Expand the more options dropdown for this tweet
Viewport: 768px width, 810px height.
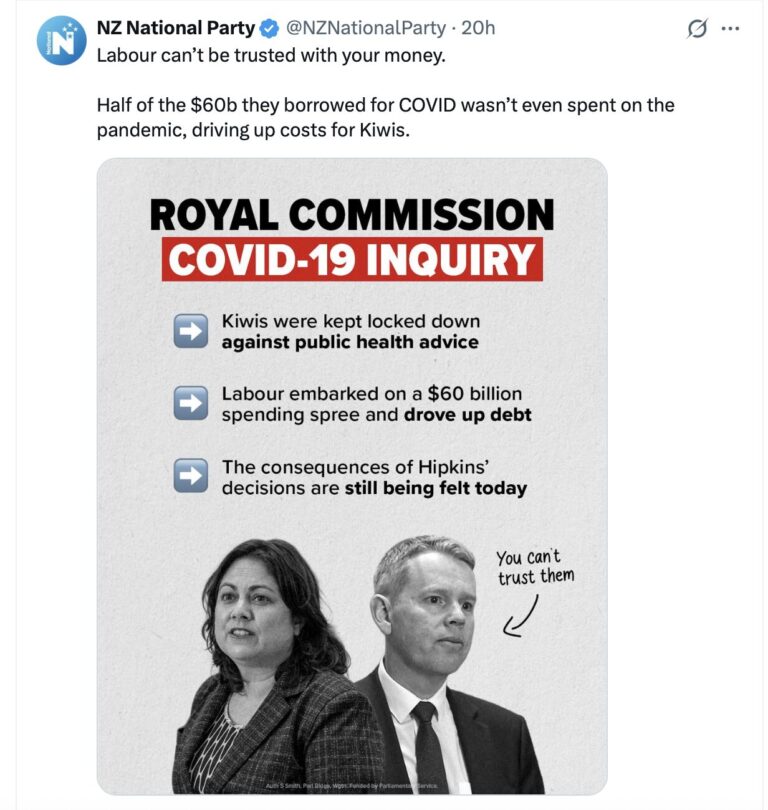[x=731, y=26]
